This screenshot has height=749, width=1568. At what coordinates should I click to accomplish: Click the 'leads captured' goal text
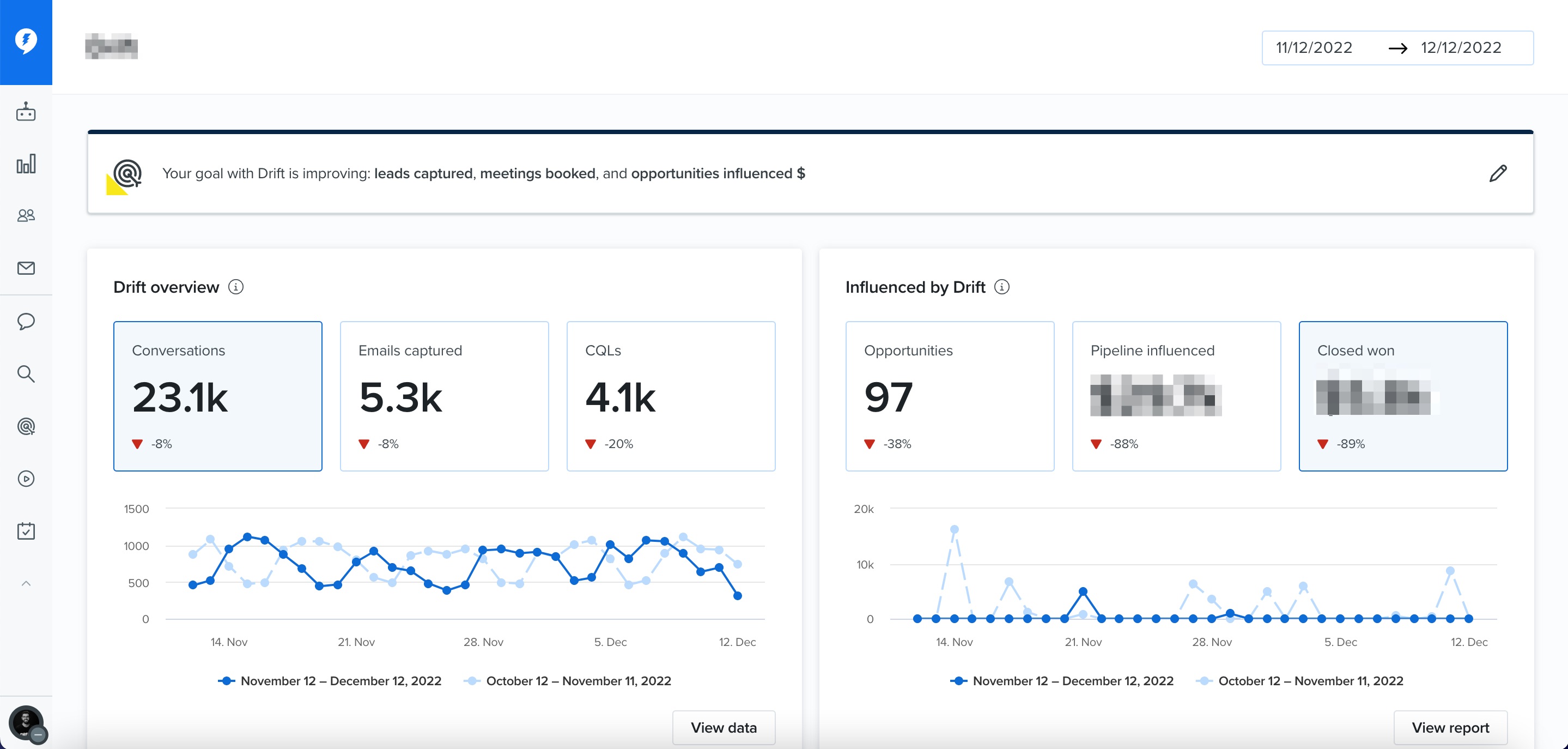(x=423, y=173)
